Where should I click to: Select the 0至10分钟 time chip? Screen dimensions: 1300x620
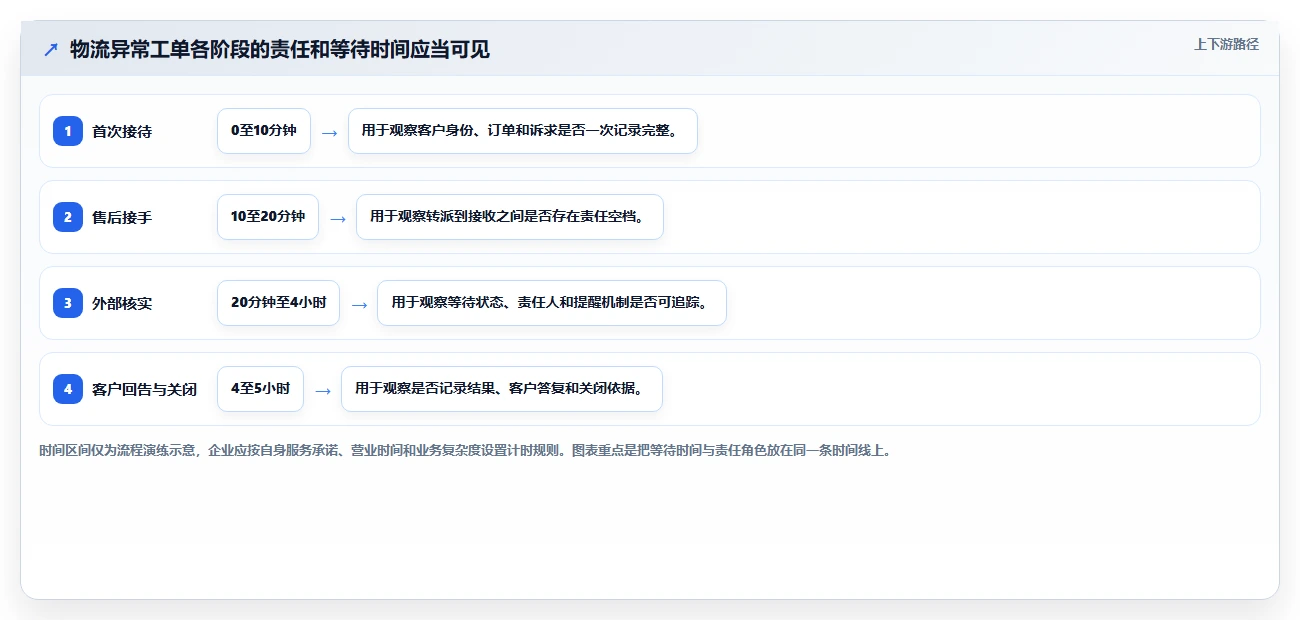point(264,131)
